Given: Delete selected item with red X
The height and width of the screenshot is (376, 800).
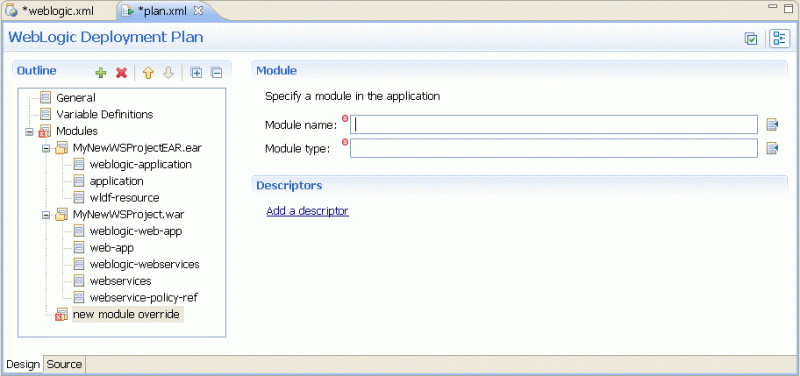Looking at the screenshot, I should point(121,73).
